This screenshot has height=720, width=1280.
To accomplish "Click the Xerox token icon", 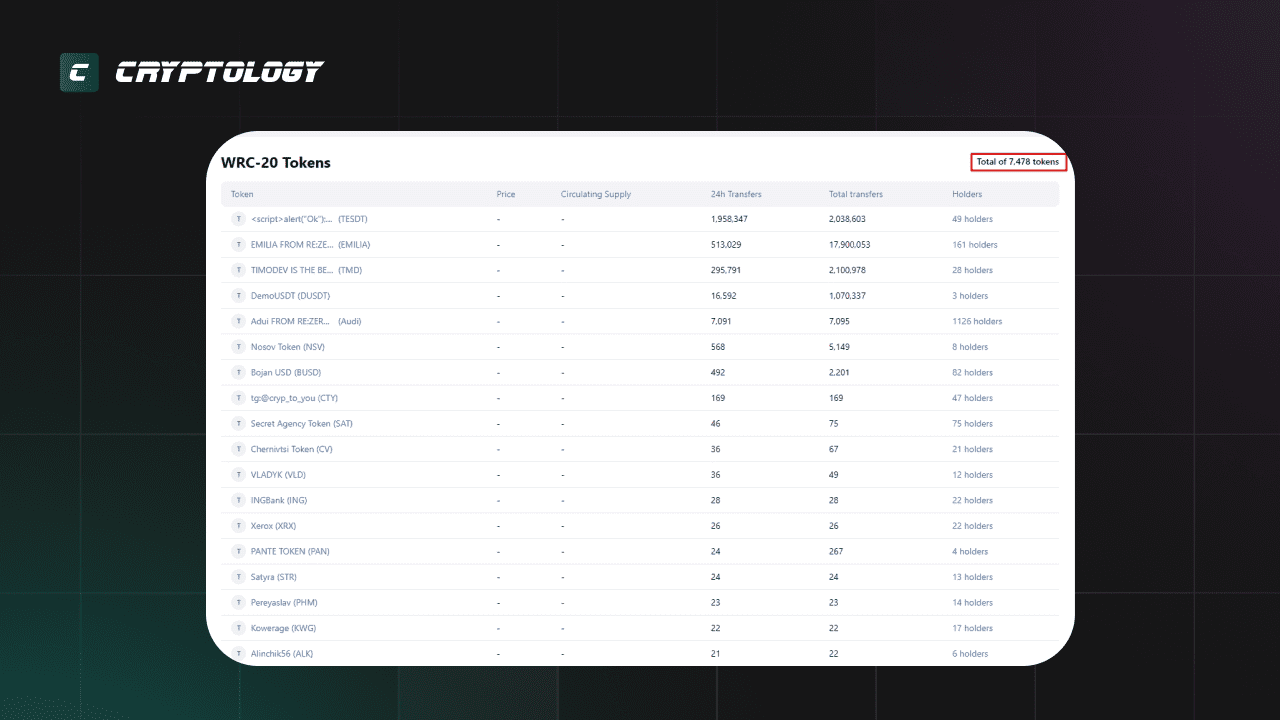I will point(238,526).
